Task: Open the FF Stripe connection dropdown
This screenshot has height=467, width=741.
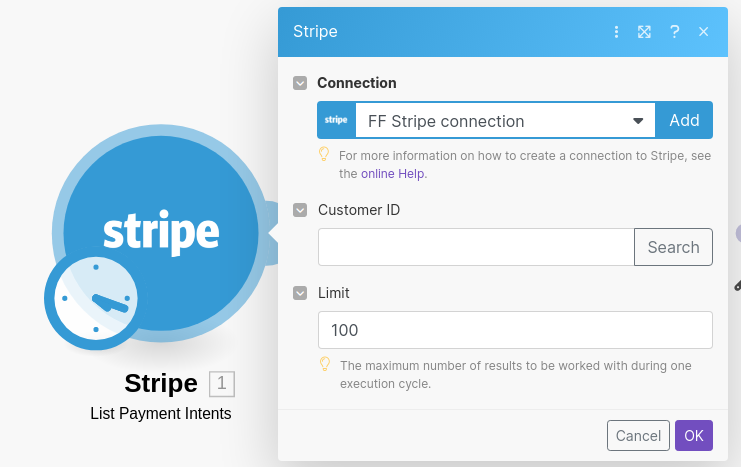Action: pyautogui.click(x=505, y=120)
